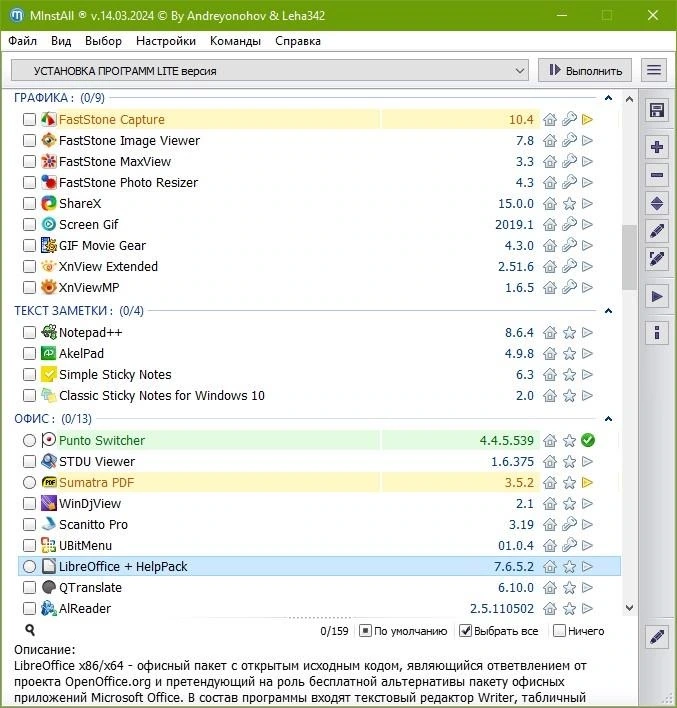Click the star icon for ShareX
This screenshot has height=708, width=677.
[x=569, y=204]
